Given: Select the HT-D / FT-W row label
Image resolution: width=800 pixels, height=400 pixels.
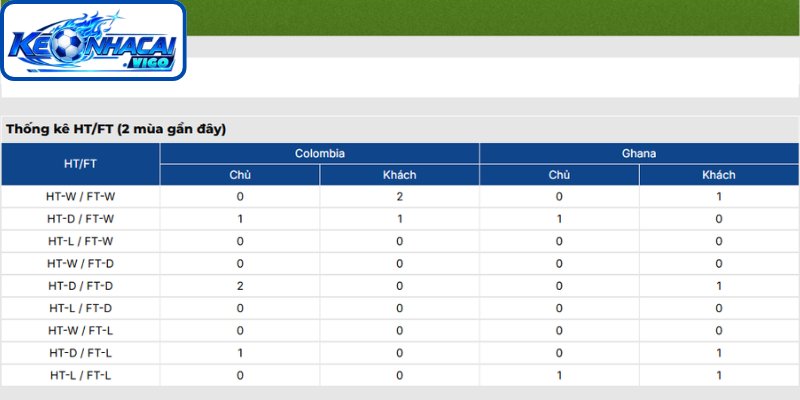Looking at the screenshot, I should [x=81, y=219].
